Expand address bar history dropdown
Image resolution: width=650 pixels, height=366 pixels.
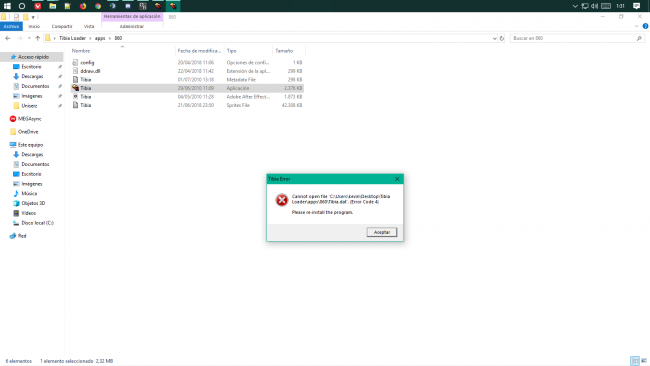click(x=494, y=38)
